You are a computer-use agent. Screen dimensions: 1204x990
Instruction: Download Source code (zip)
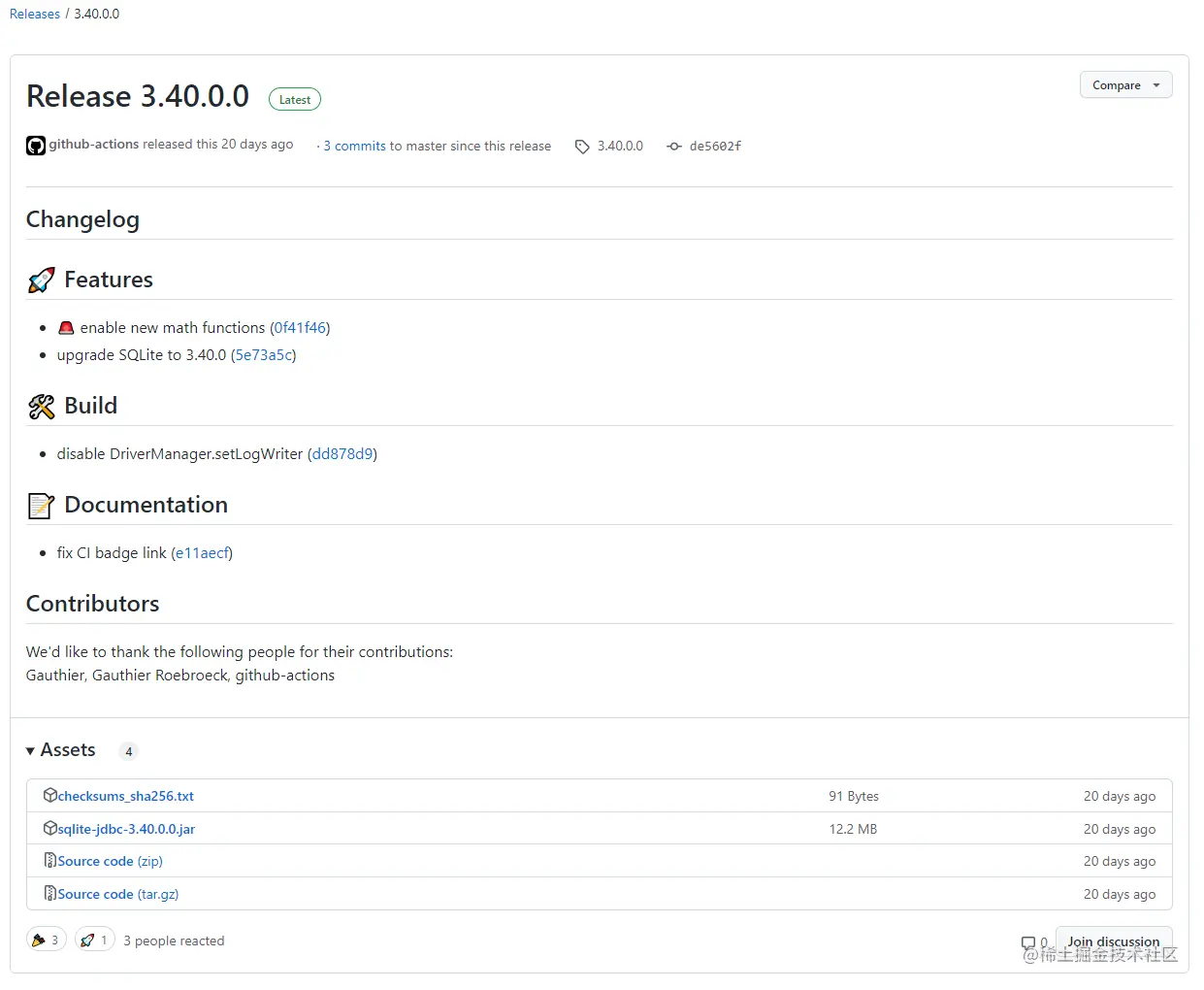tap(111, 861)
